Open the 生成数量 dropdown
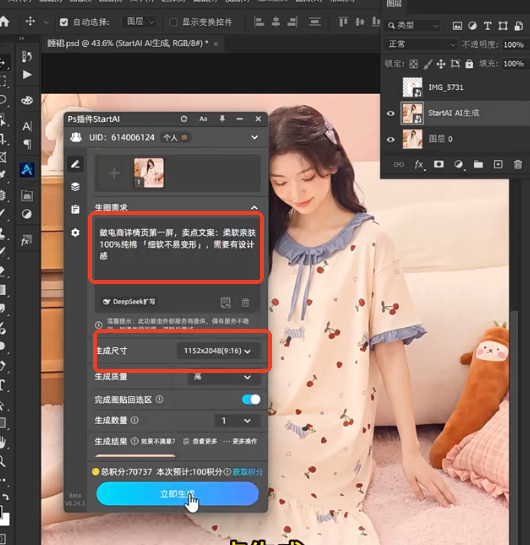530x545 pixels. tap(238, 421)
